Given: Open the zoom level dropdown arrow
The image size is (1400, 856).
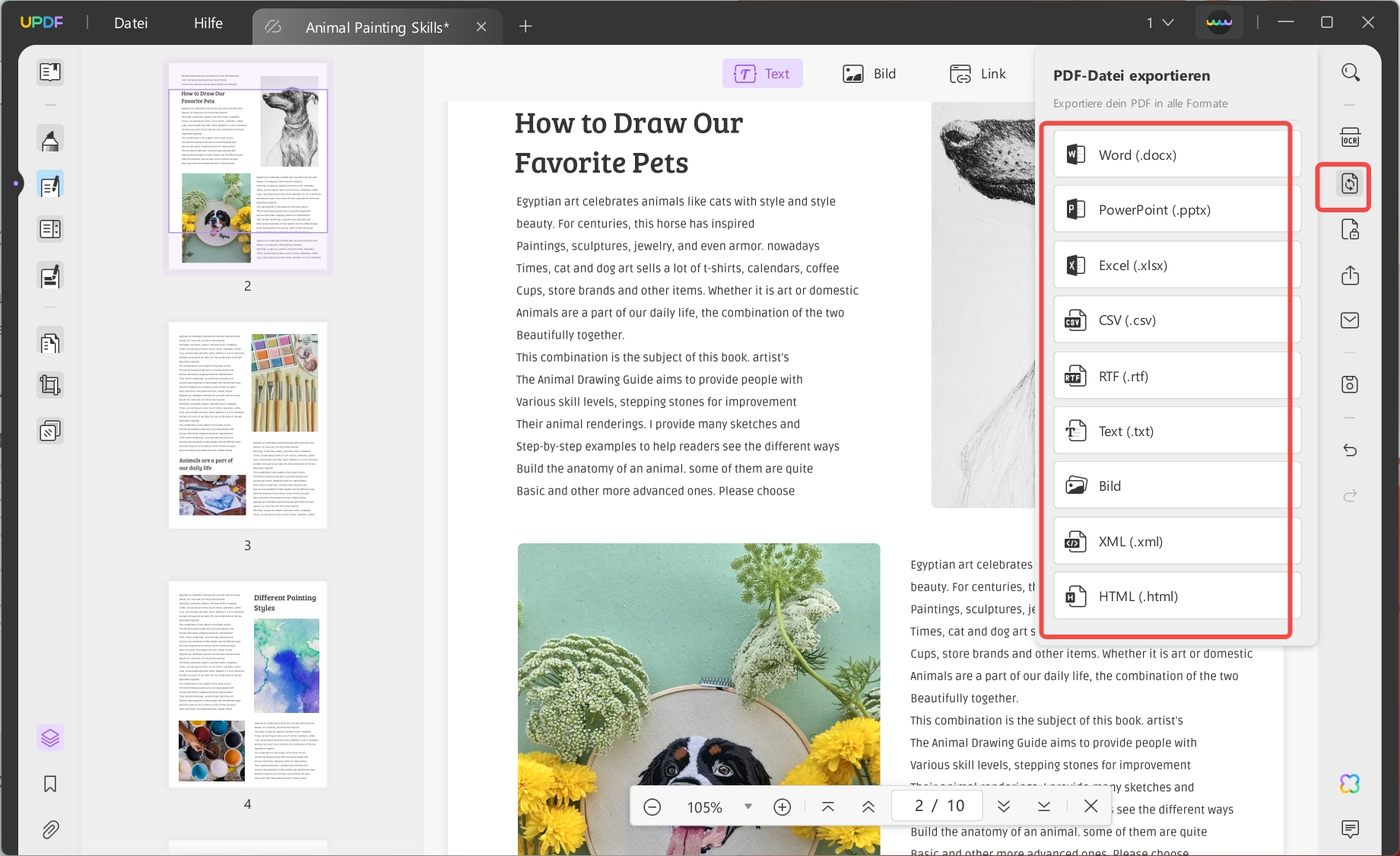Looking at the screenshot, I should pos(748,807).
